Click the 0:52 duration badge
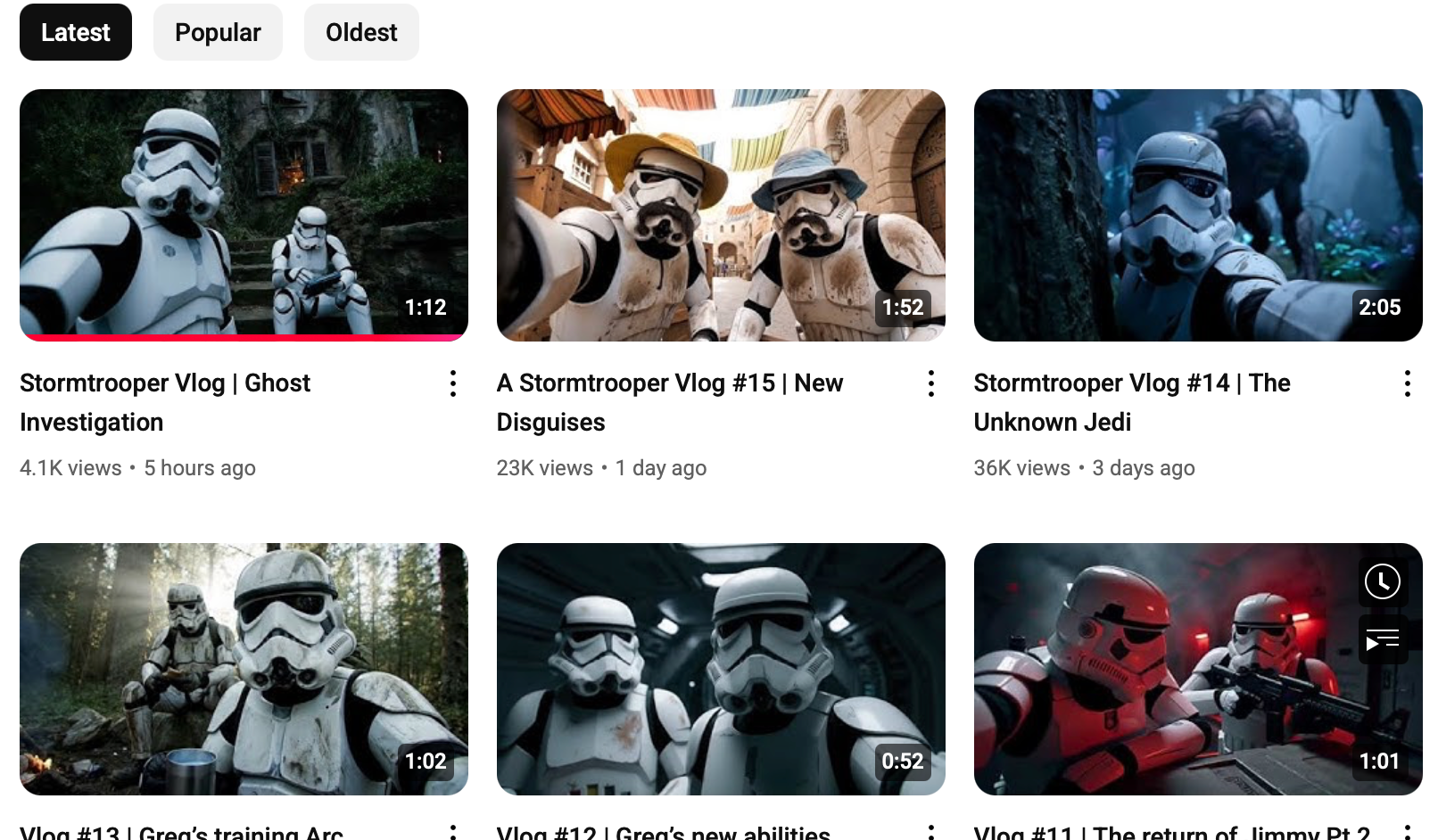1438x840 pixels. [x=903, y=762]
